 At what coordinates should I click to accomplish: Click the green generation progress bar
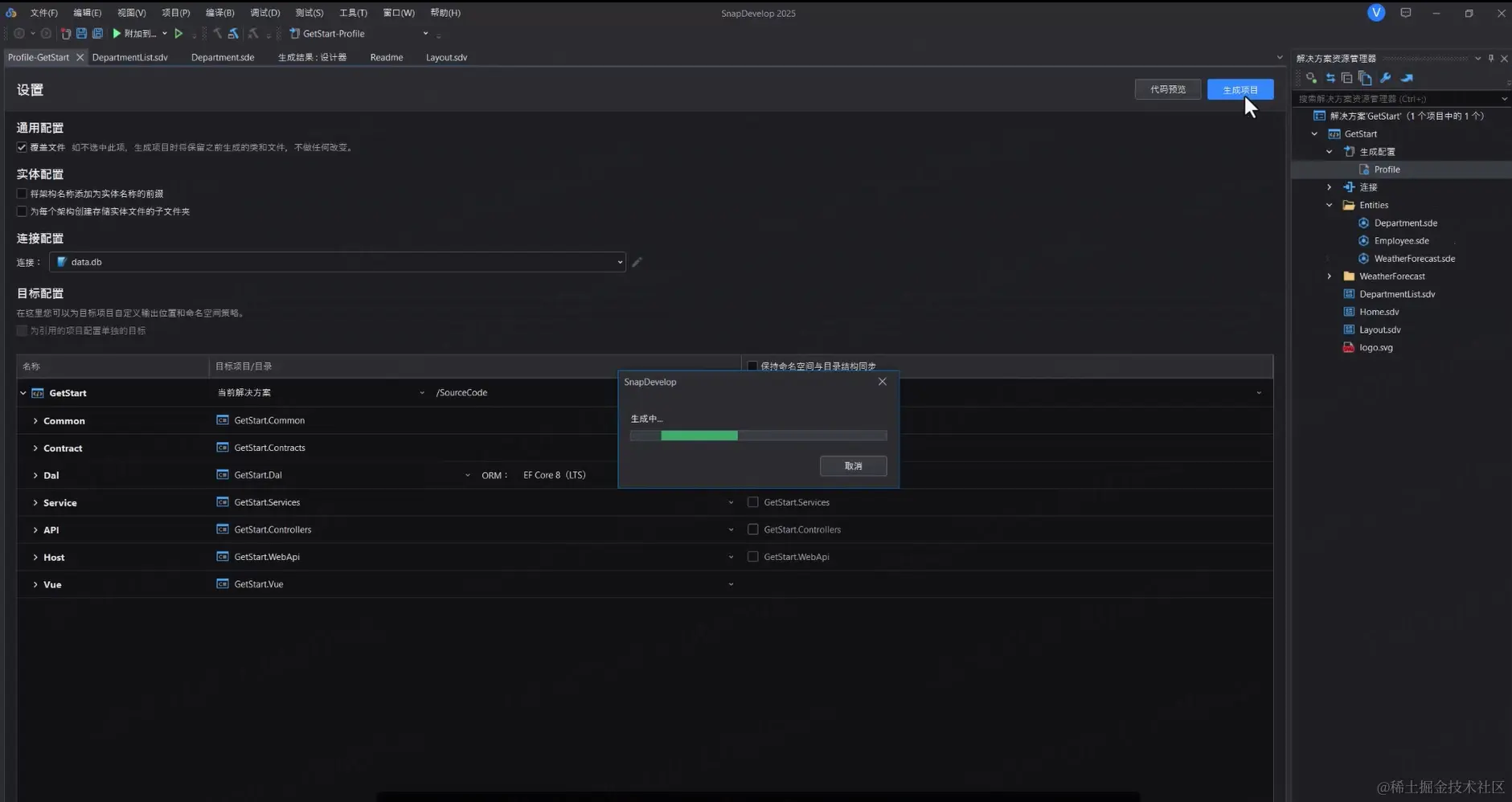click(699, 435)
